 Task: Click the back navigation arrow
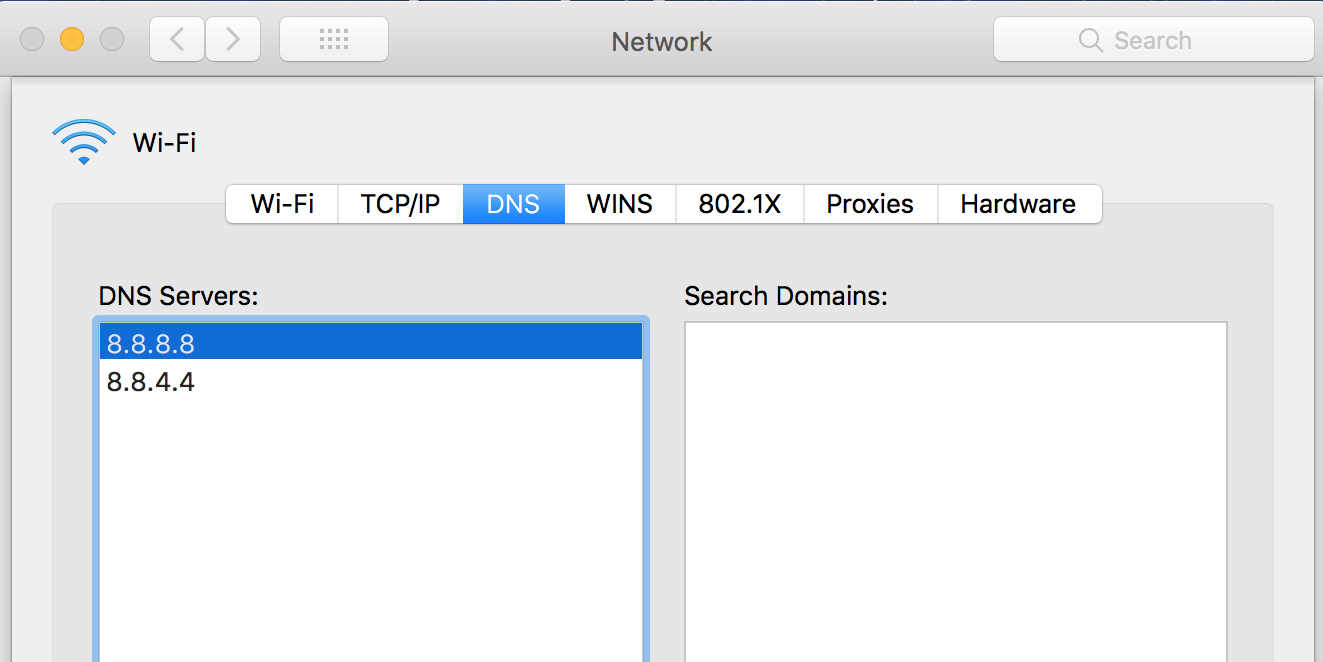[176, 39]
